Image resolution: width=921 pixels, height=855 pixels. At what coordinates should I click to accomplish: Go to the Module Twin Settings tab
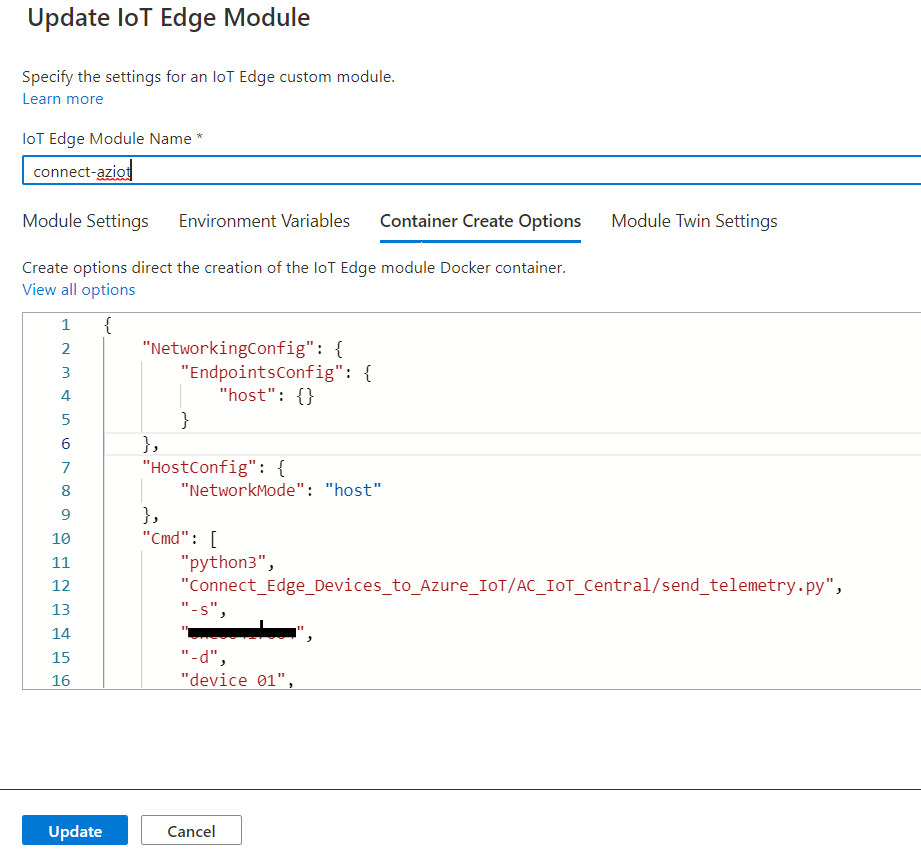[x=694, y=221]
